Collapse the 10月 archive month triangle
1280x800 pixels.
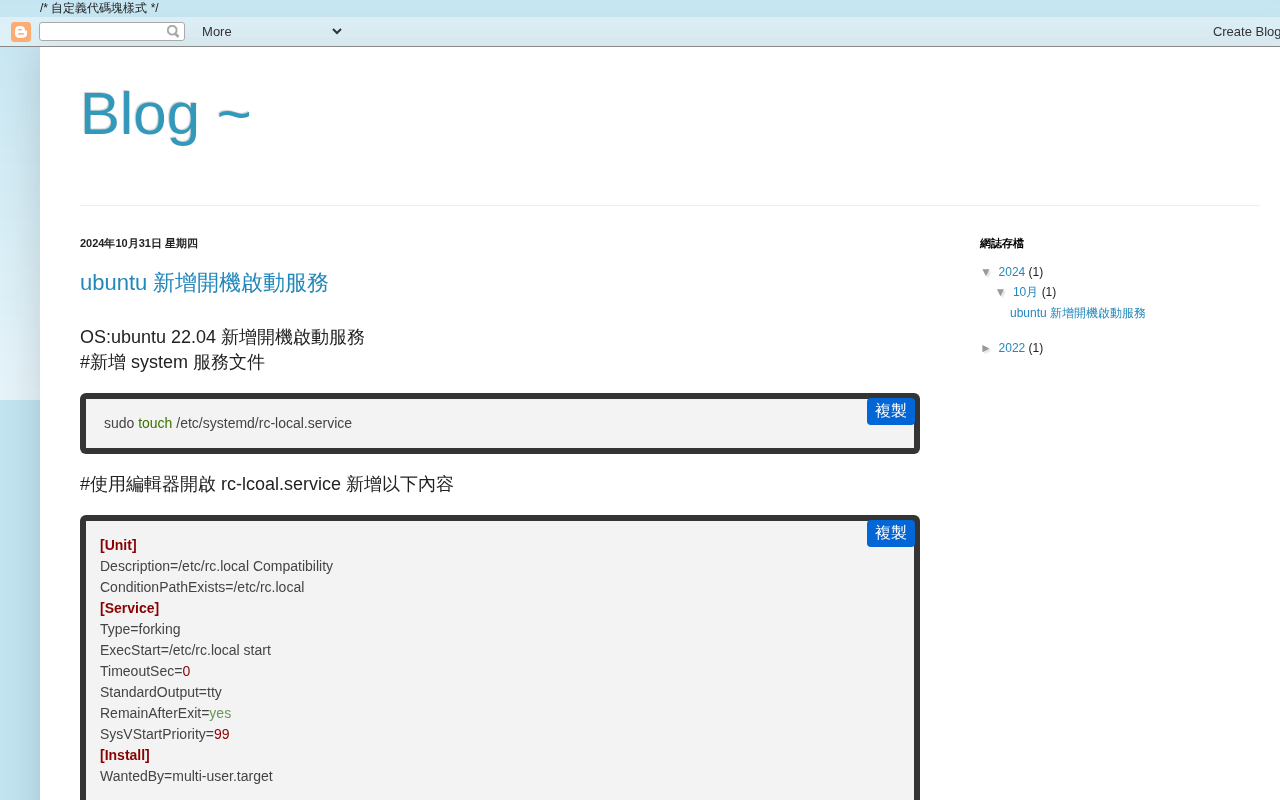[1001, 292]
